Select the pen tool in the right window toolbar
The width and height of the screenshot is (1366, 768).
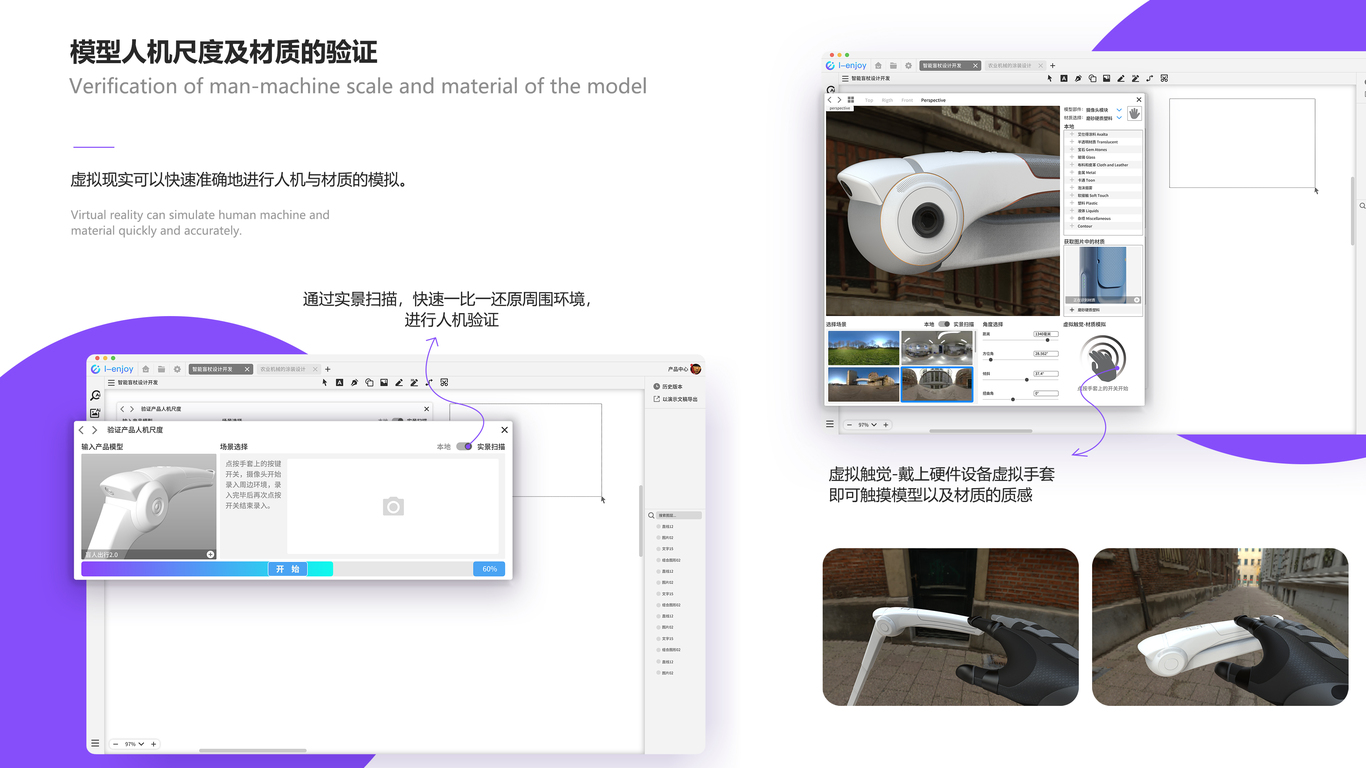point(1078,78)
